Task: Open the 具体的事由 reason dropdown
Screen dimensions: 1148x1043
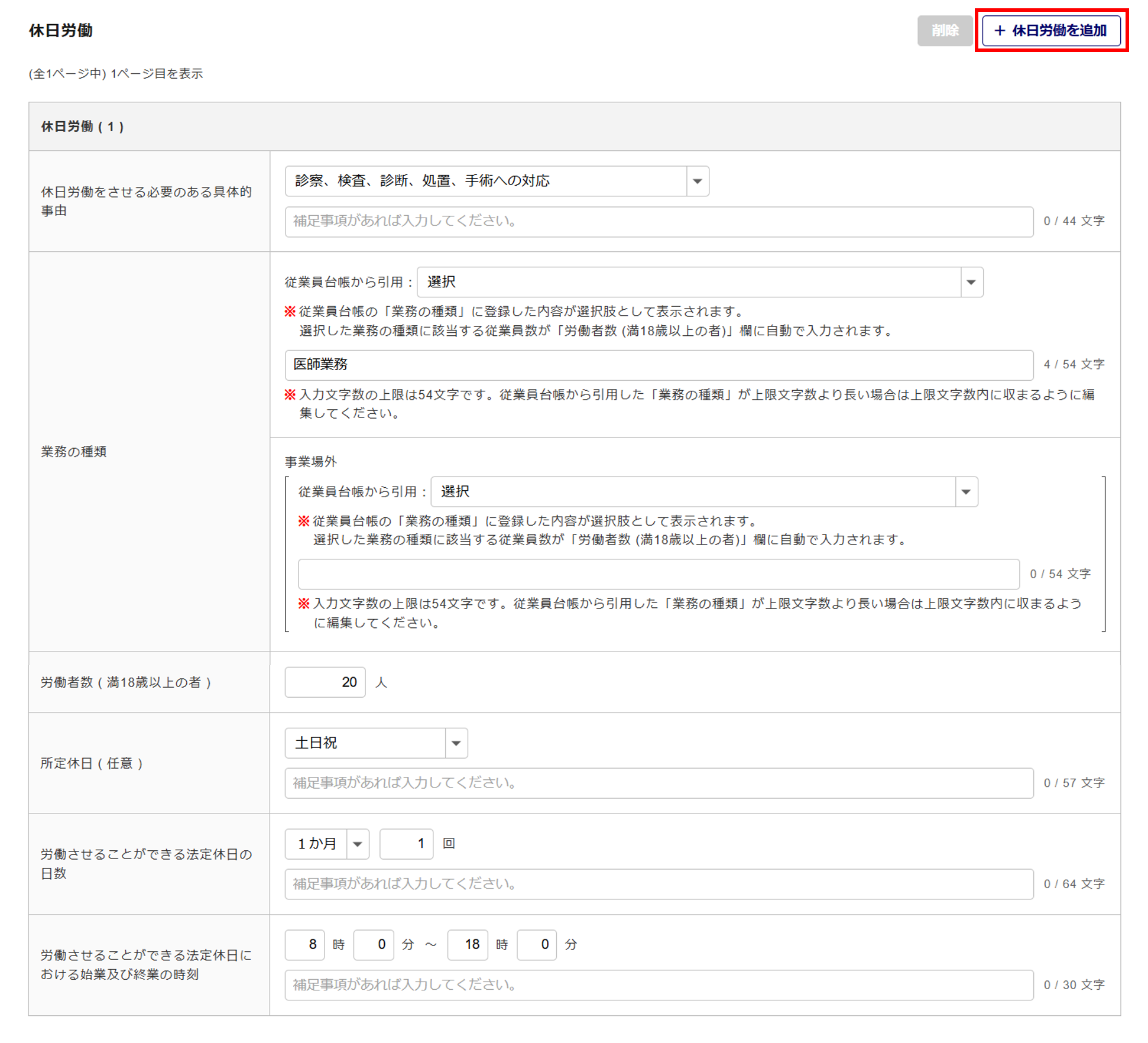Action: (x=497, y=181)
